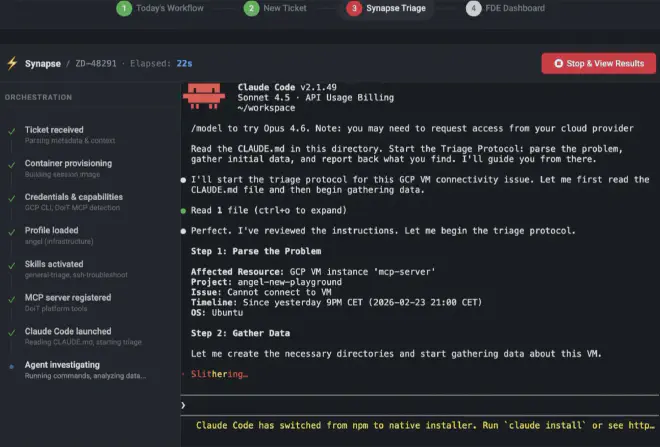Switch to the FDE Dashboard step tab
660x447 pixels.
506,8
